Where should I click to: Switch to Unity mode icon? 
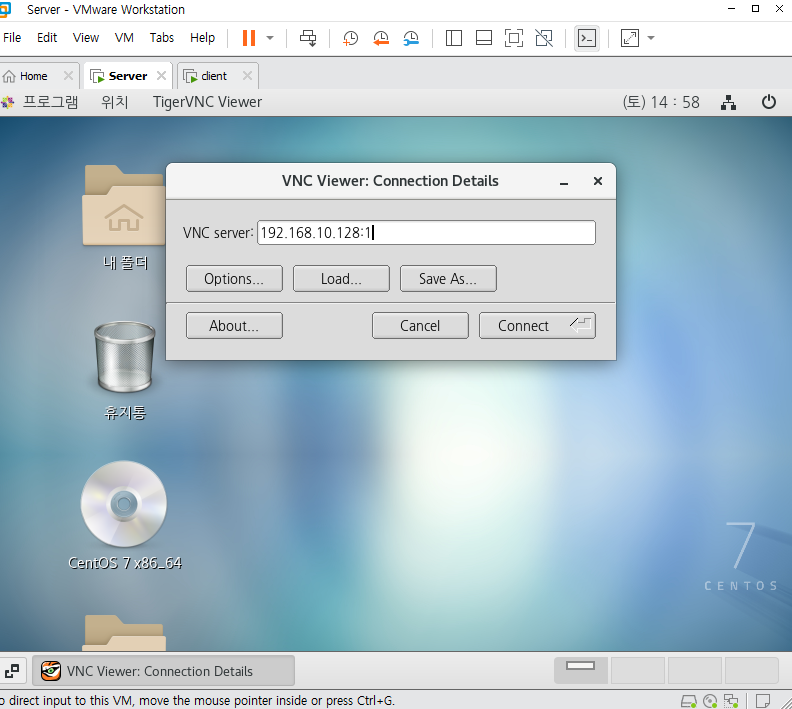pos(544,38)
